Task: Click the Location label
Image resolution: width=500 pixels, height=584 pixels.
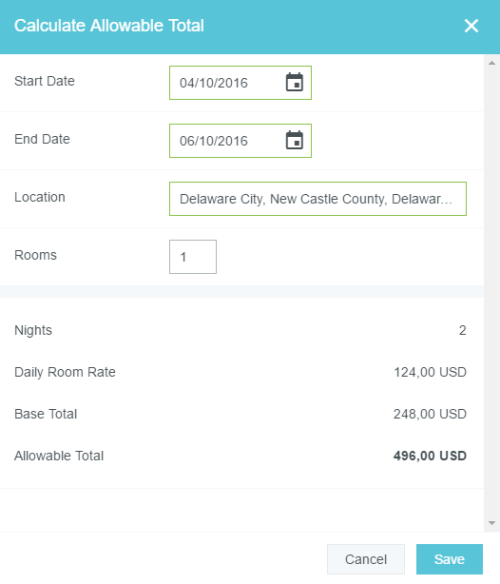Action: point(40,197)
